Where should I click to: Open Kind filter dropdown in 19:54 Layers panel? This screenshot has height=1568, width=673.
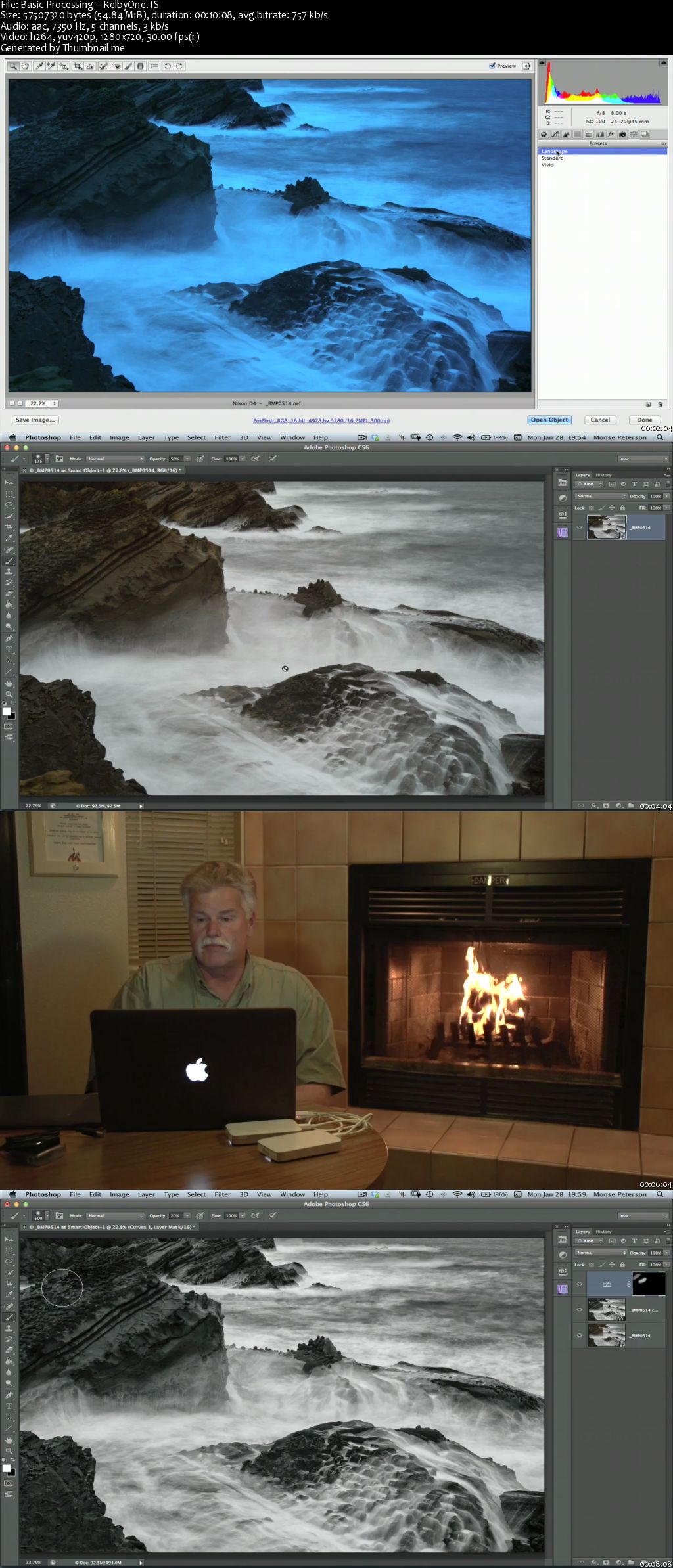tap(589, 484)
